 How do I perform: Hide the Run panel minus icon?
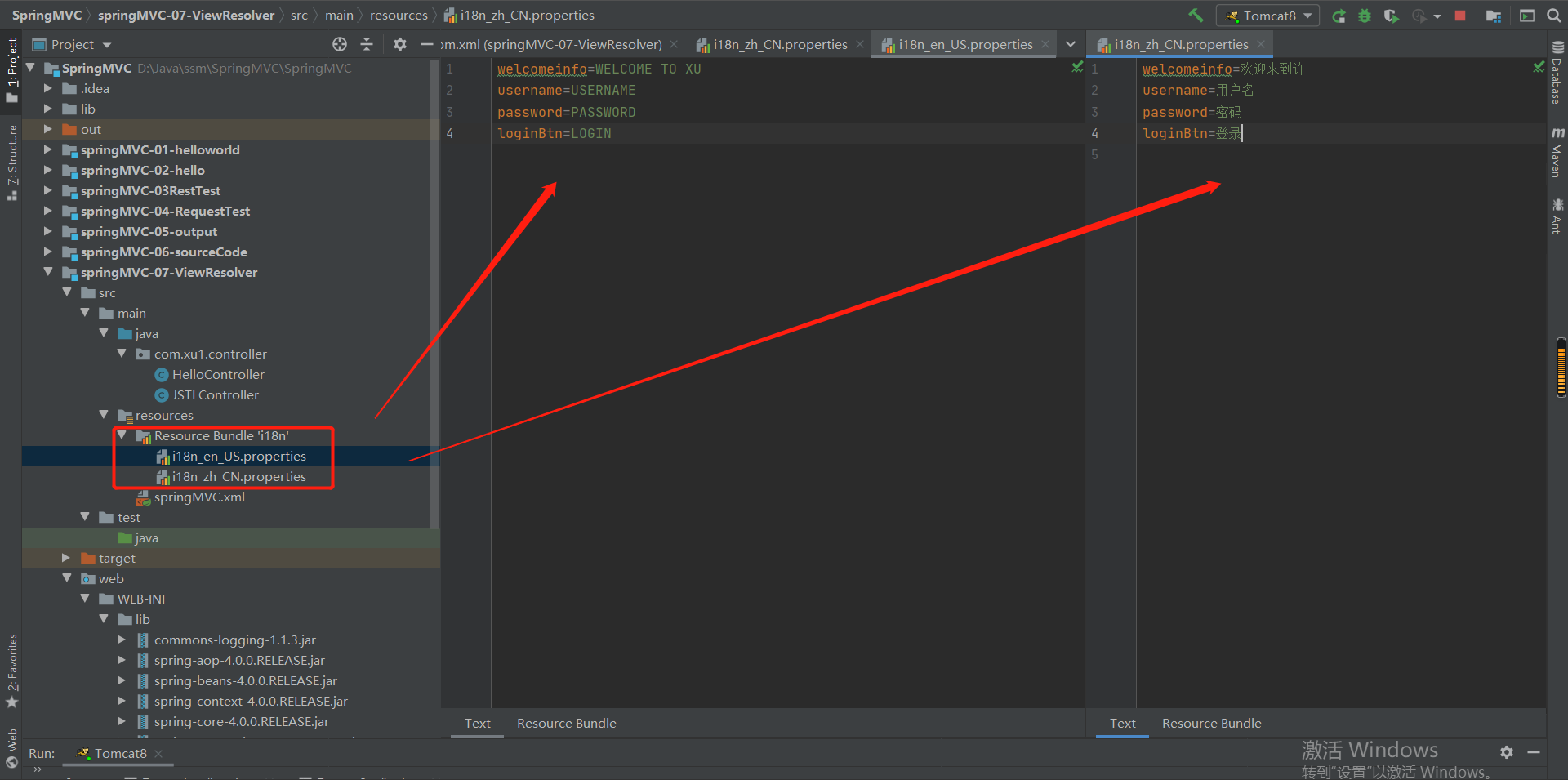1534,752
